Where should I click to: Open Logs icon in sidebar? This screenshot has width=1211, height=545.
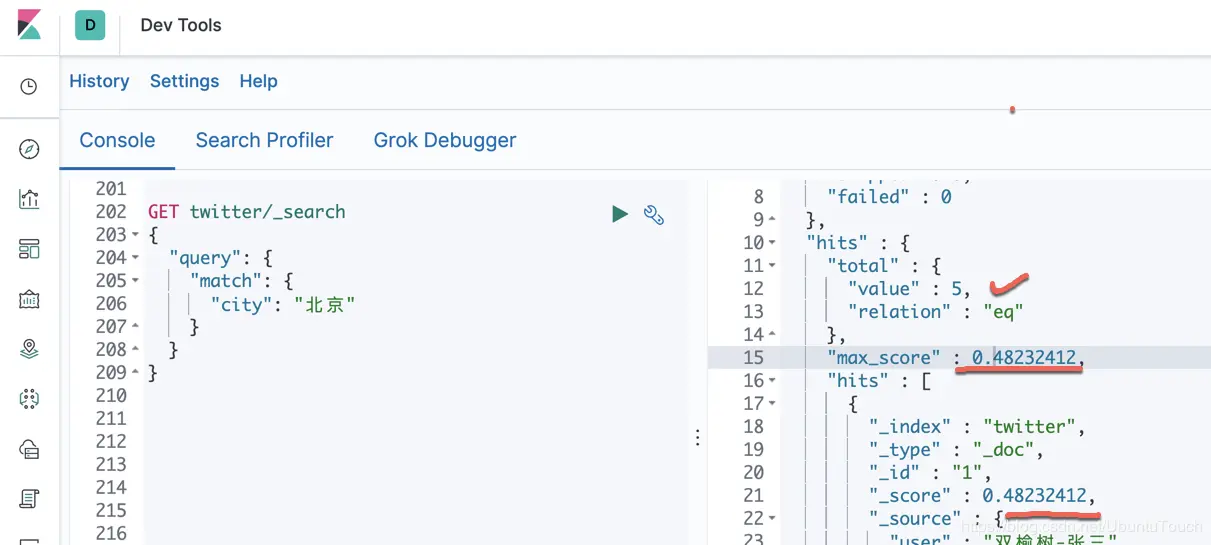pyautogui.click(x=29, y=498)
